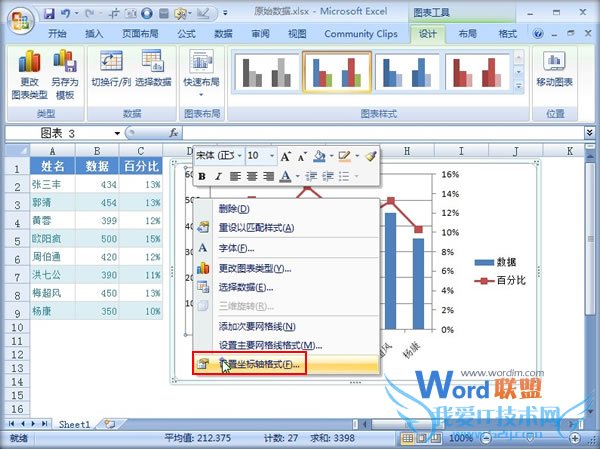Save chart as template
600x449 pixels.
[65, 75]
